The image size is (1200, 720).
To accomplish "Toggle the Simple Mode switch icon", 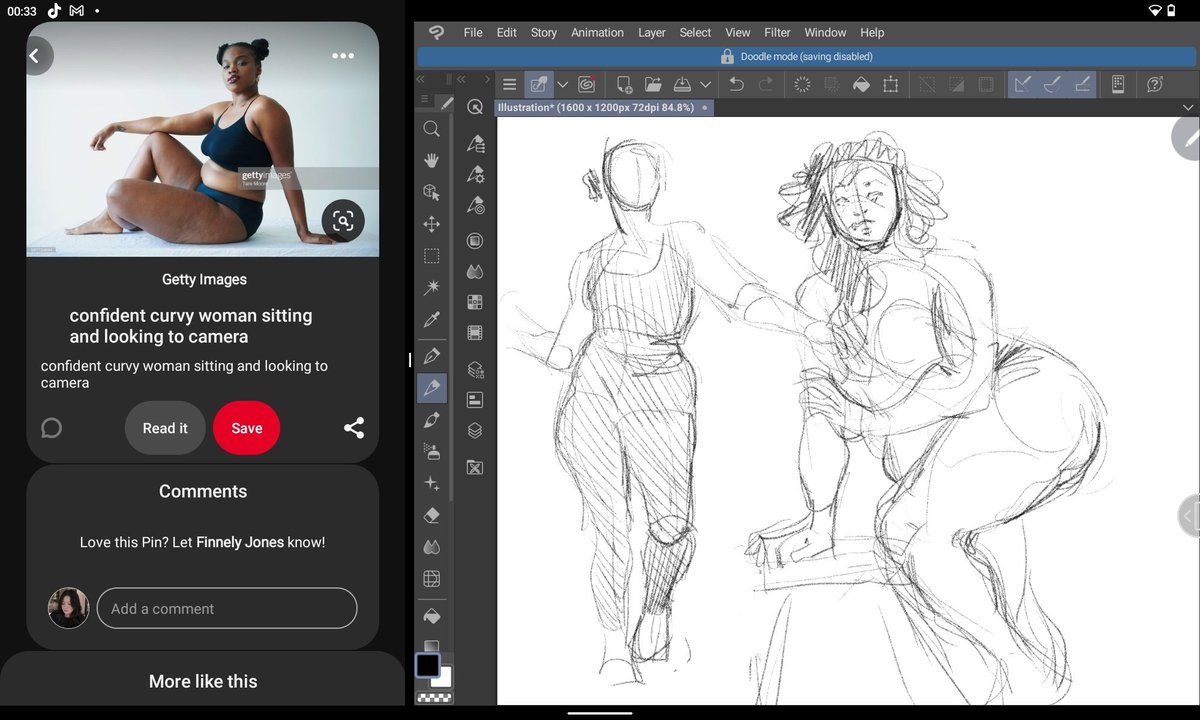I will [540, 85].
